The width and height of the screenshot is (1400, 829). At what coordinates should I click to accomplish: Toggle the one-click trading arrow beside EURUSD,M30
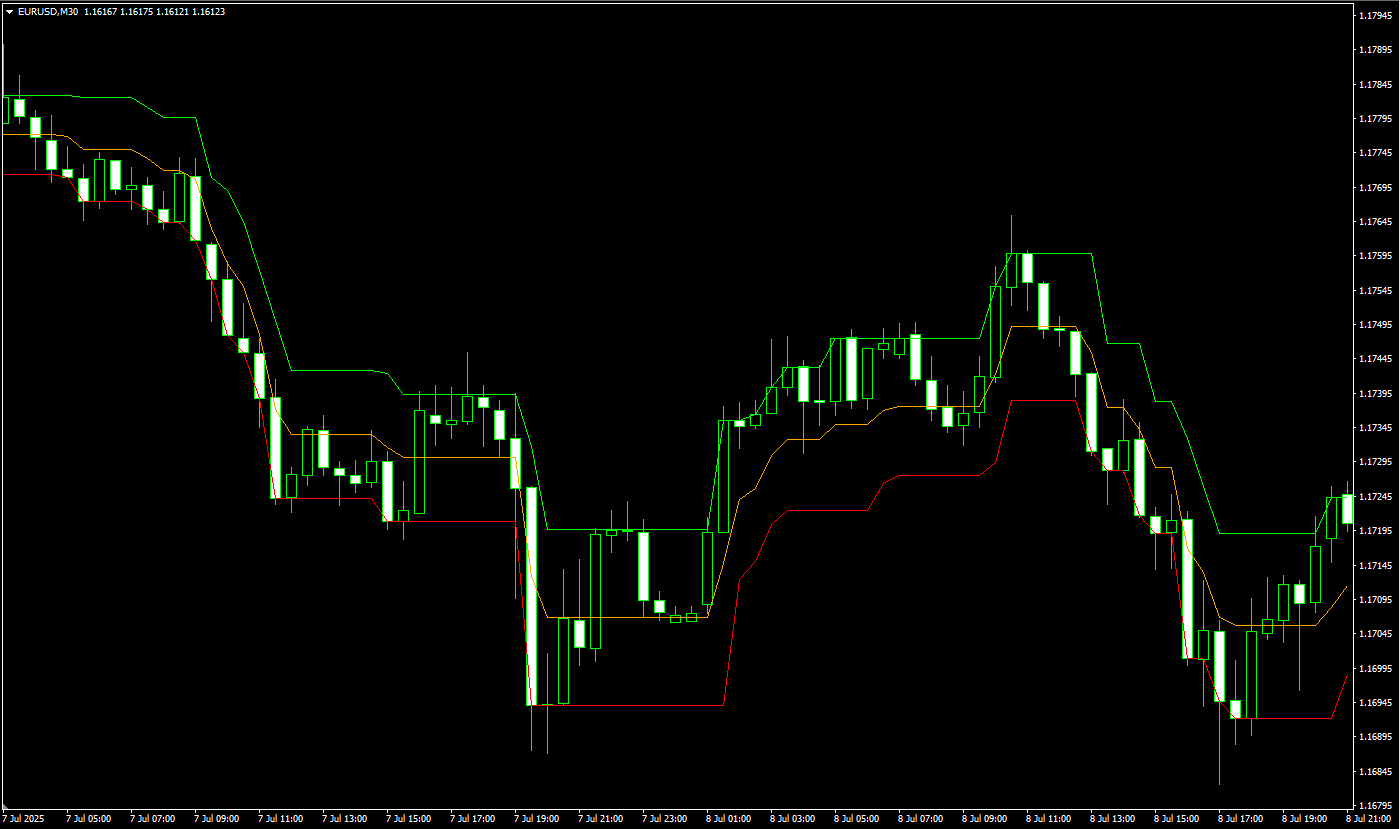click(9, 11)
